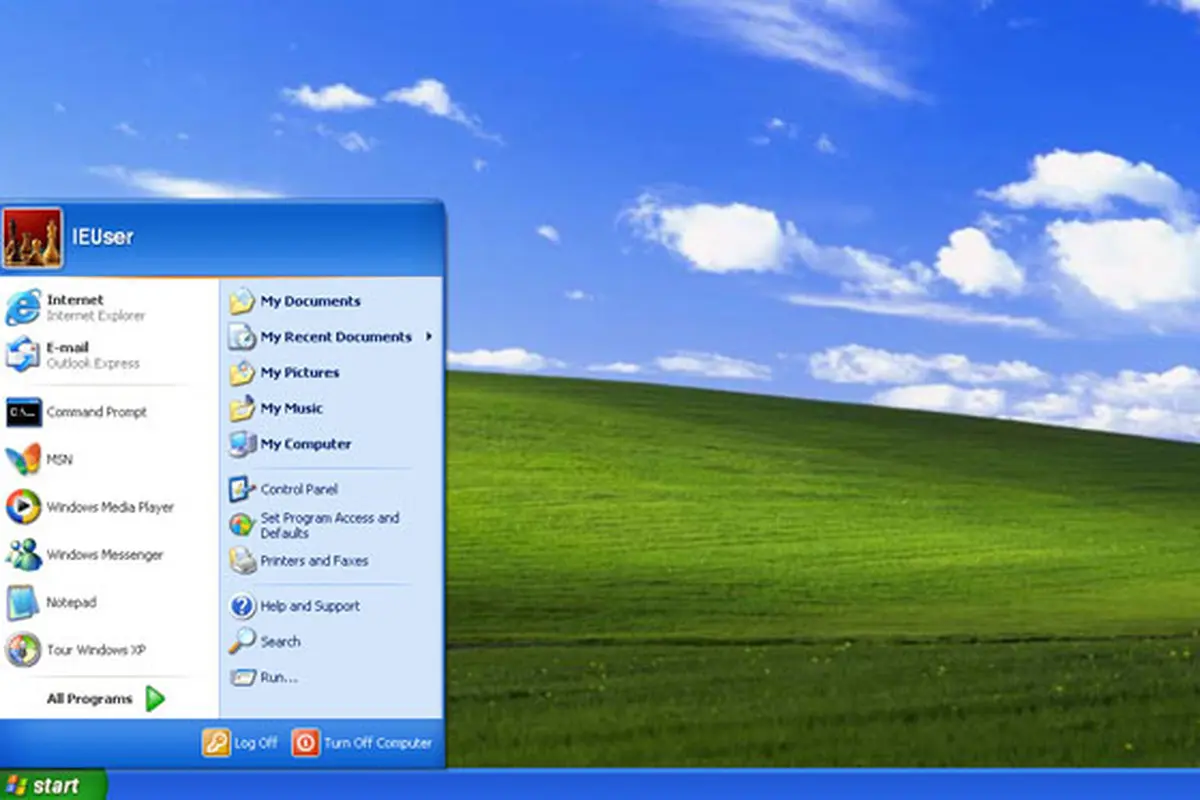Click the Outlook Express E-mail icon
Image resolution: width=1200 pixels, height=800 pixels.
(x=23, y=355)
